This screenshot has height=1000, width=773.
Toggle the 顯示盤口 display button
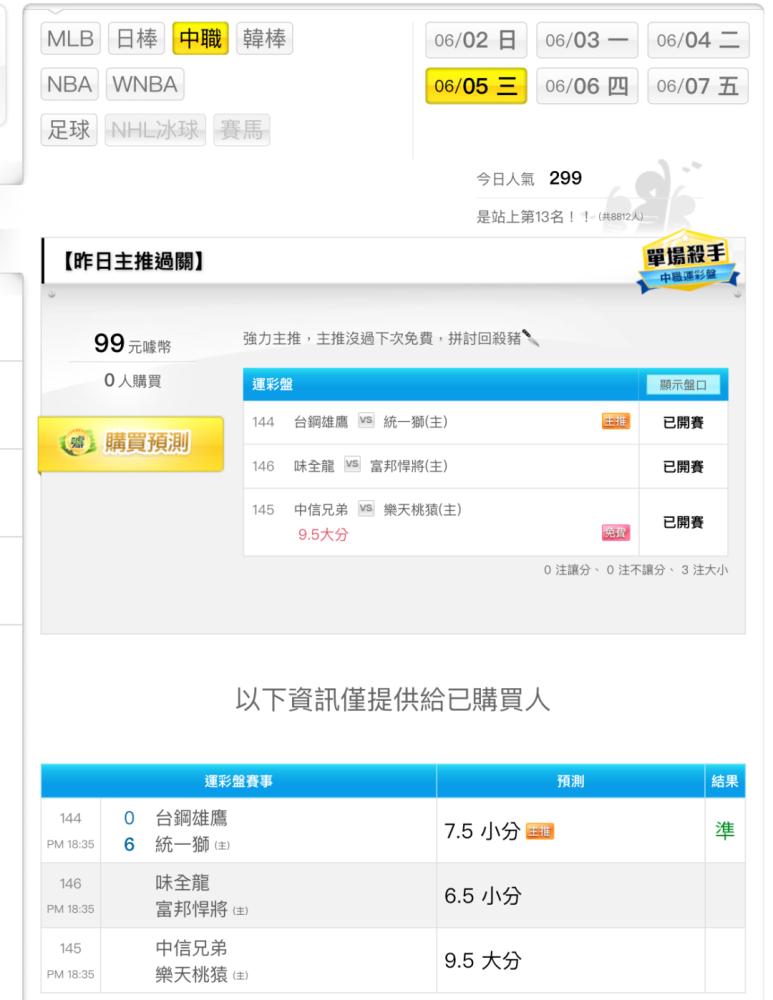pyautogui.click(x=682, y=385)
